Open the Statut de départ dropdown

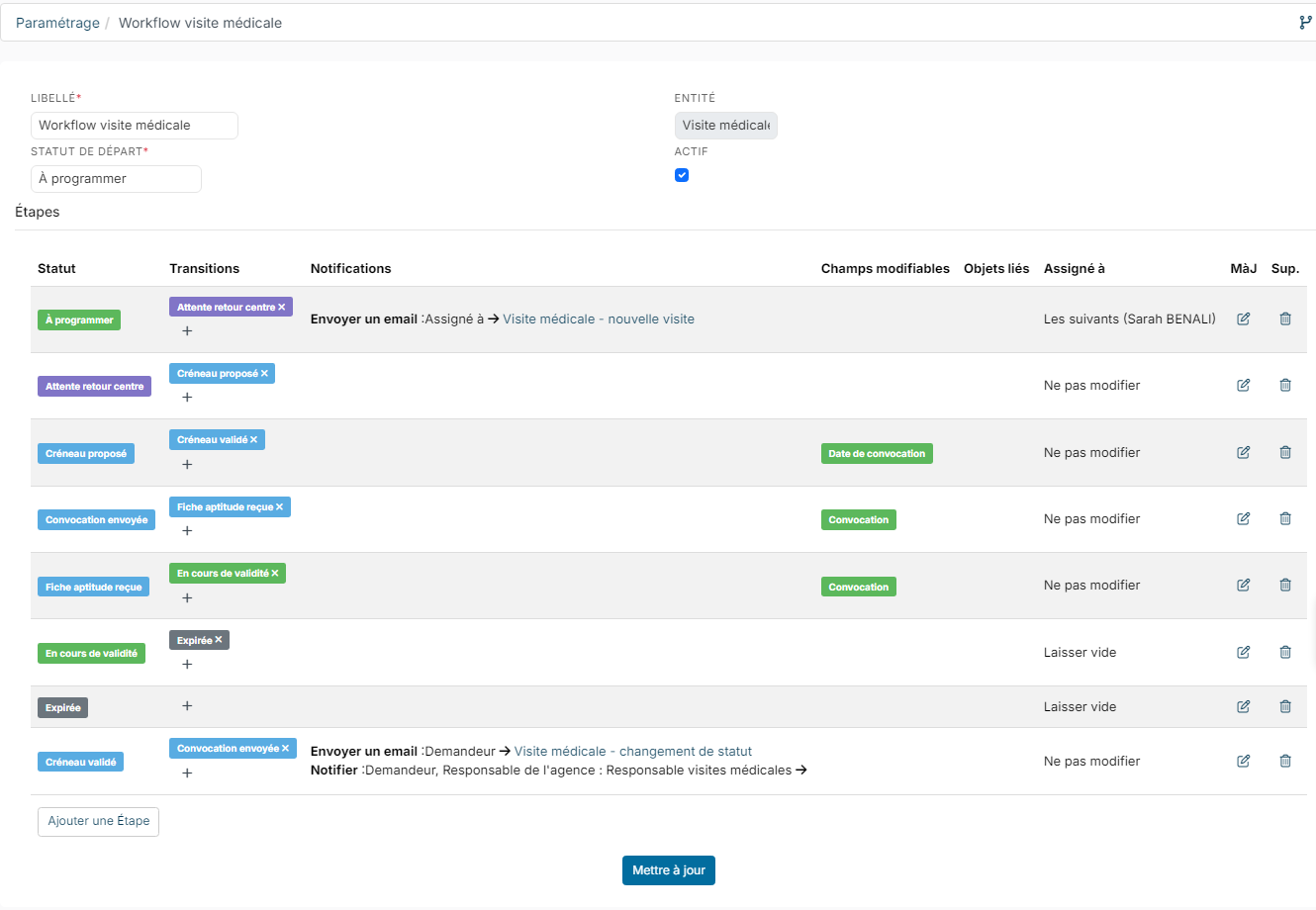click(x=116, y=179)
